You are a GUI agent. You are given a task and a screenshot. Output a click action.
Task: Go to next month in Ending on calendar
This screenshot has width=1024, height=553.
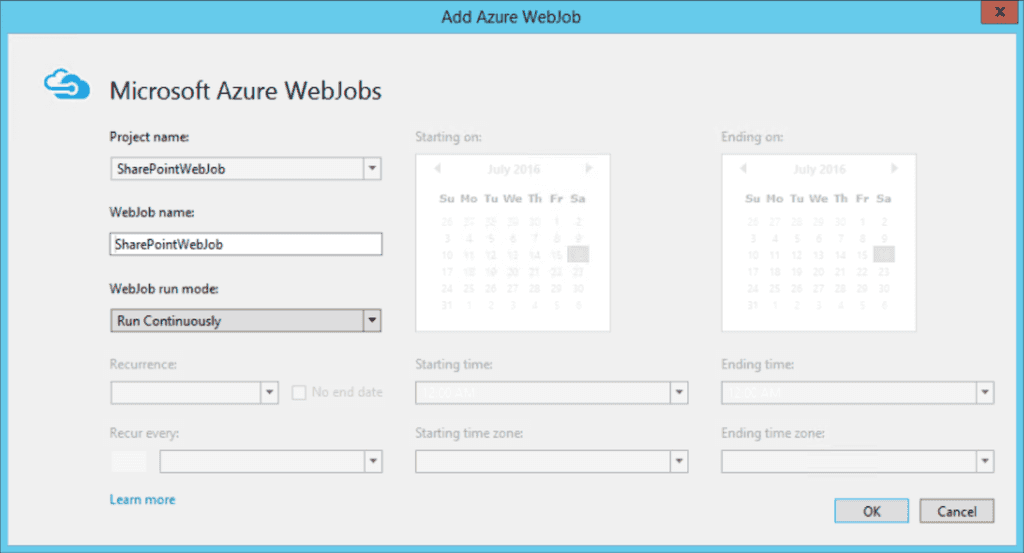tap(895, 169)
